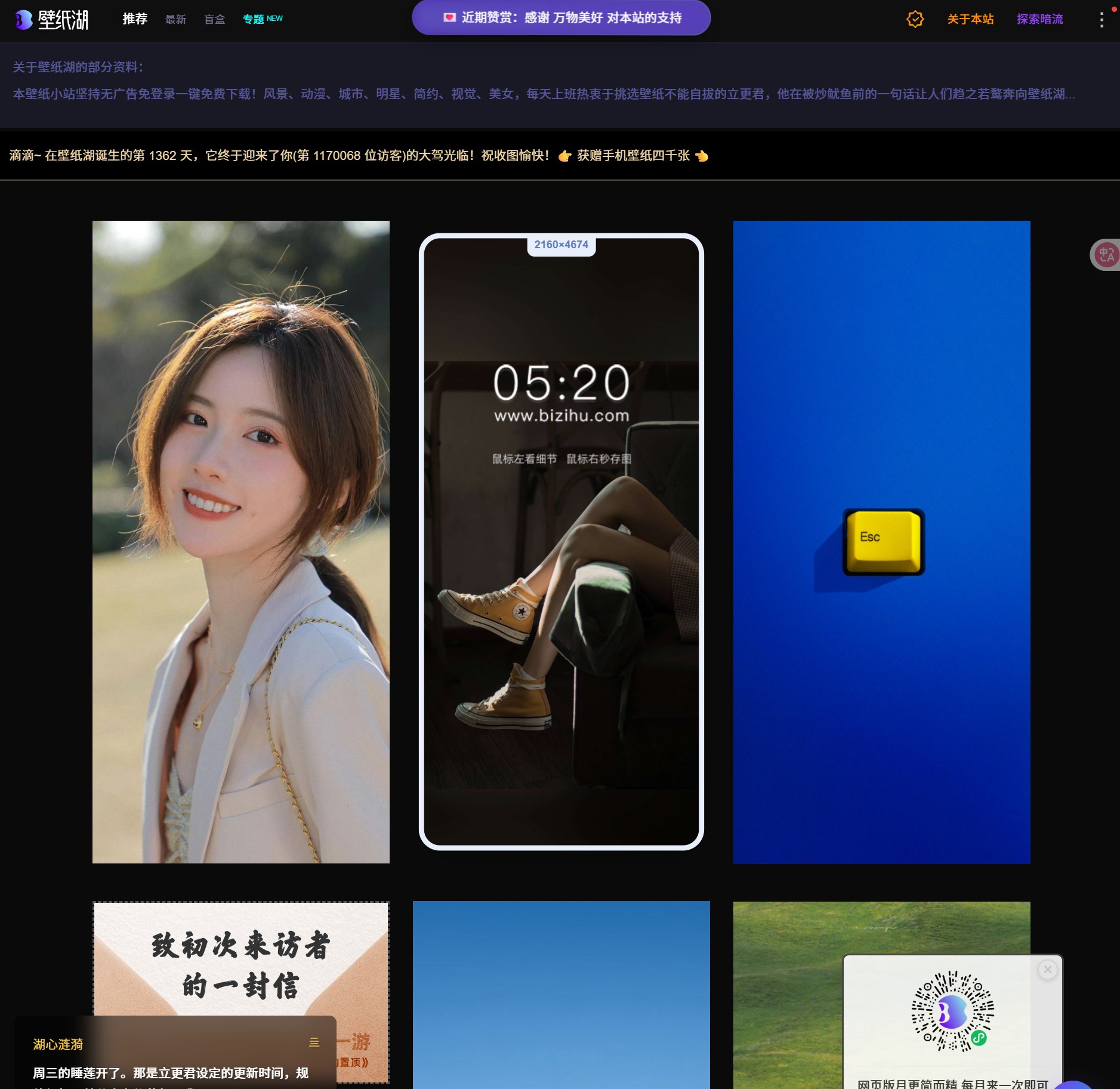
Task: Open the 湖心涟漪 panel hamburger menu
Action: pos(314,1042)
